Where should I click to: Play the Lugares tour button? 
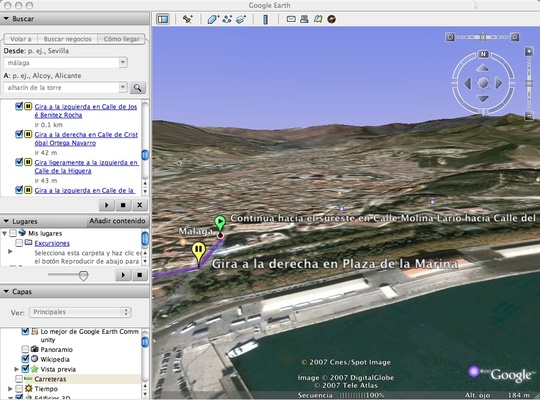coord(123,275)
